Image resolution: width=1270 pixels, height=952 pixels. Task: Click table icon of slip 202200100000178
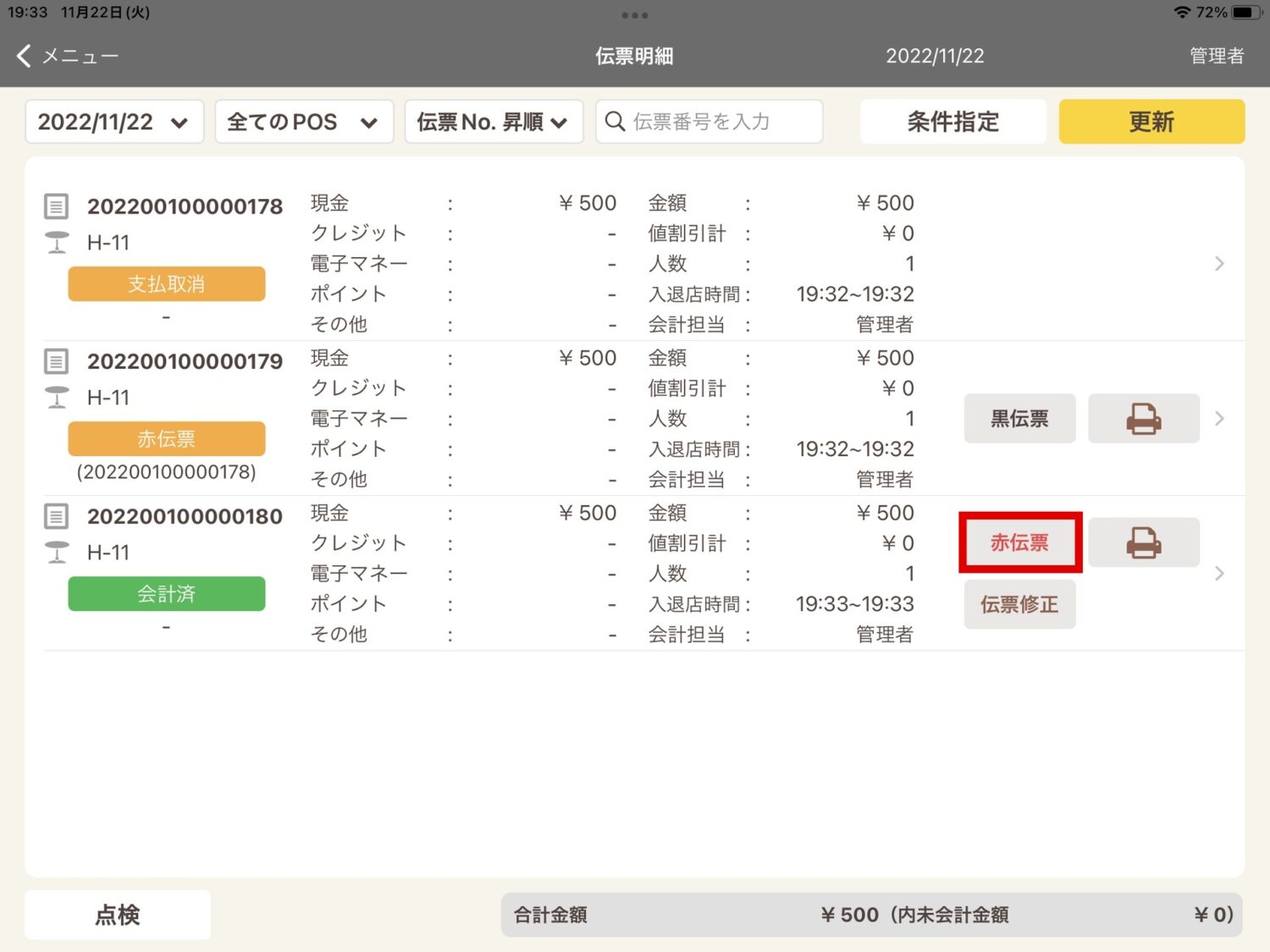57,243
